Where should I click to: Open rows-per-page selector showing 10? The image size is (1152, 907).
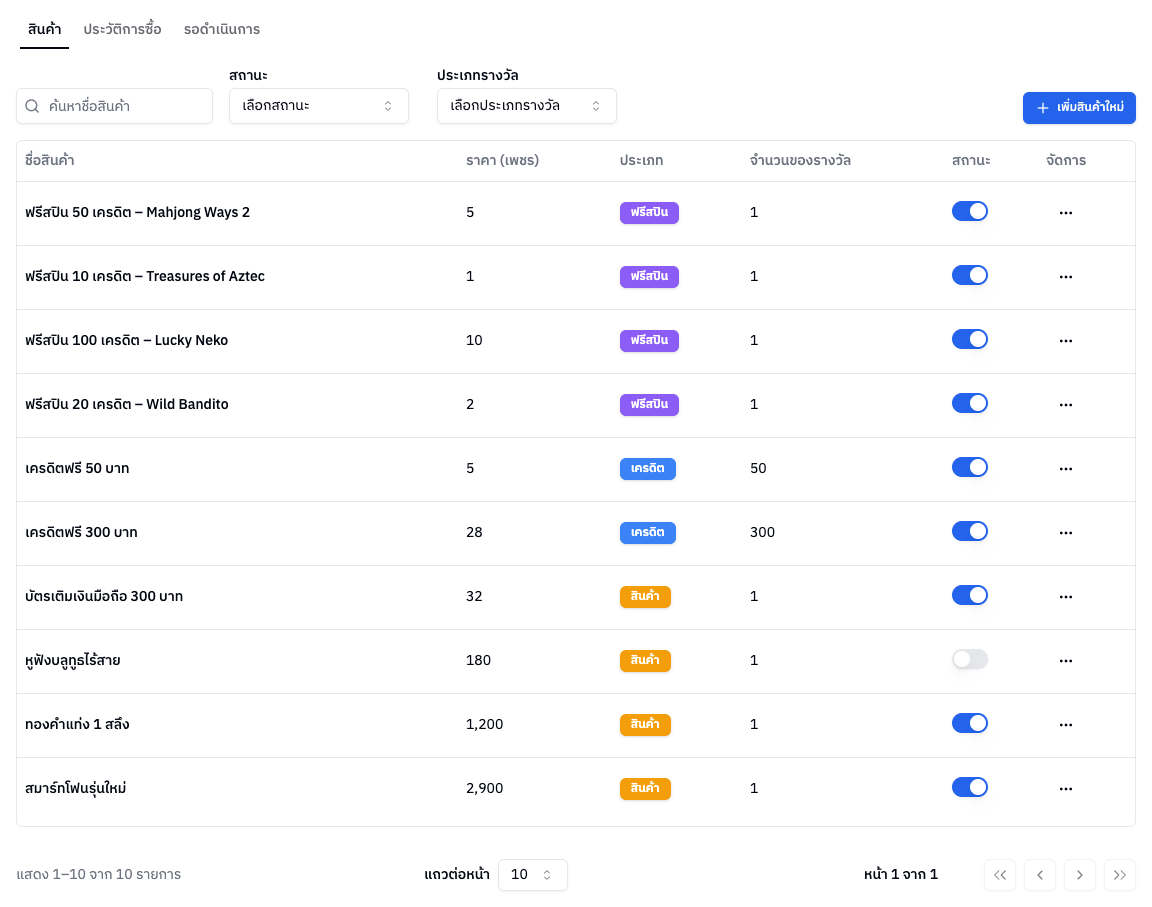[533, 875]
